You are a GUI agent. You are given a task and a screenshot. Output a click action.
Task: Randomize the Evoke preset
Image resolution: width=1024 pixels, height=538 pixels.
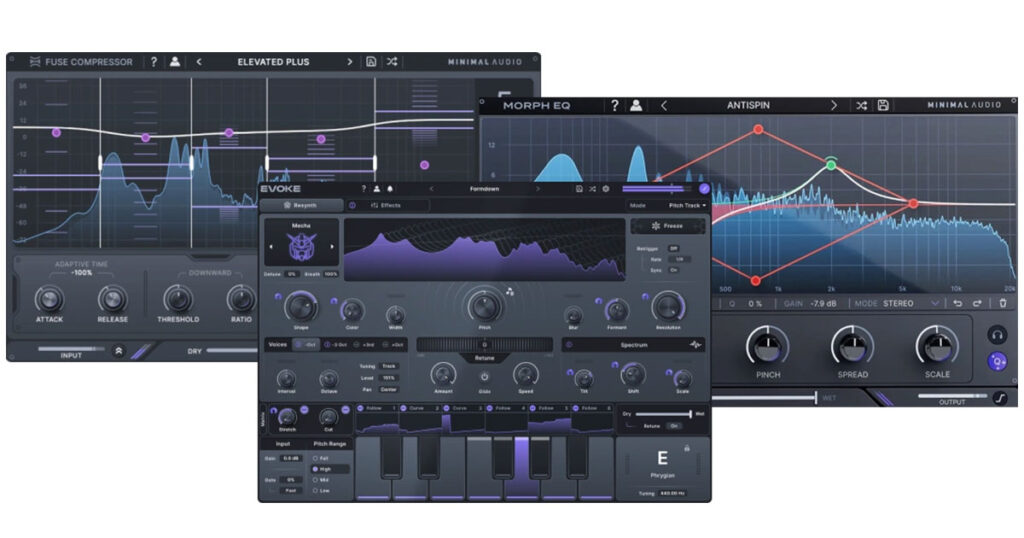[592, 189]
